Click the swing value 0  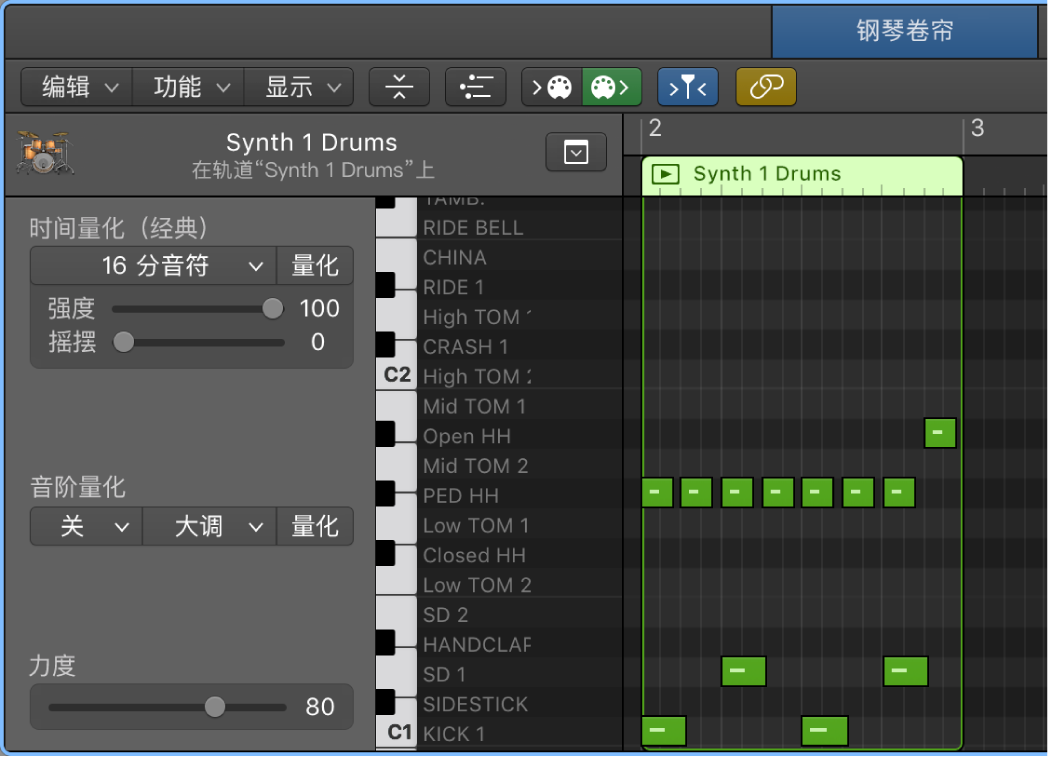[x=317, y=342]
